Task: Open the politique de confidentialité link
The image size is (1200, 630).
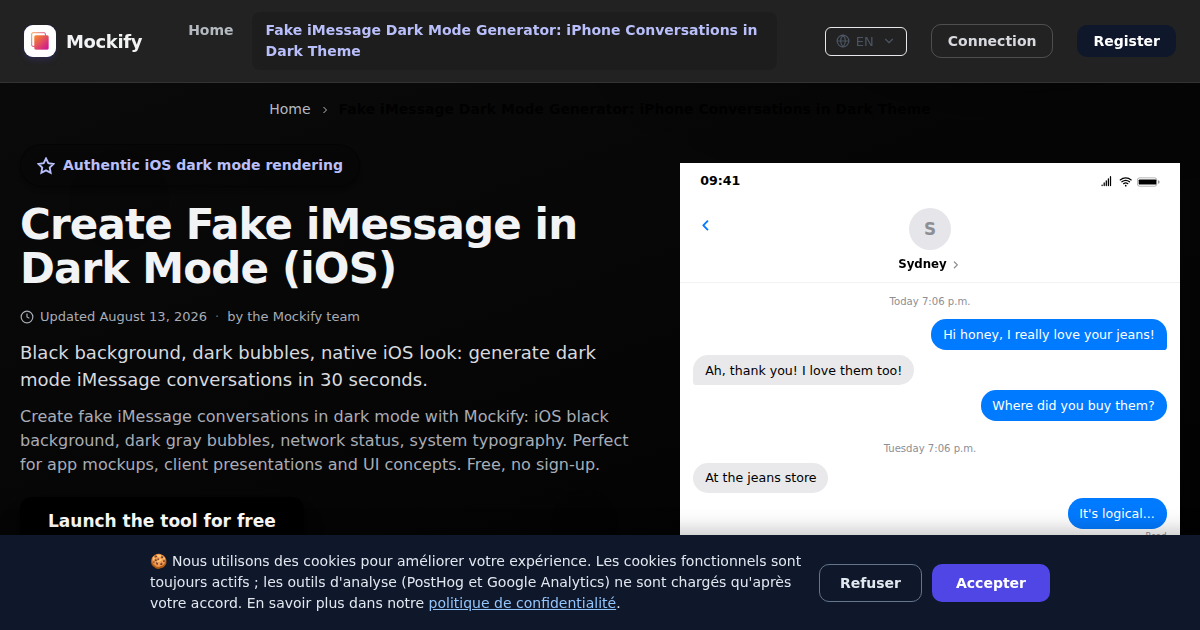Action: pyautogui.click(x=522, y=604)
